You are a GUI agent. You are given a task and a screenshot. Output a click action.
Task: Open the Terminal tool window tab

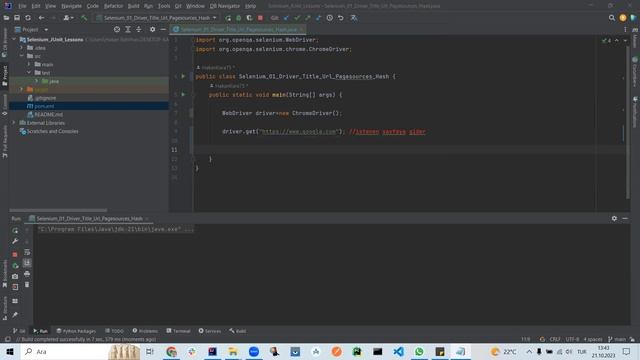click(178, 331)
